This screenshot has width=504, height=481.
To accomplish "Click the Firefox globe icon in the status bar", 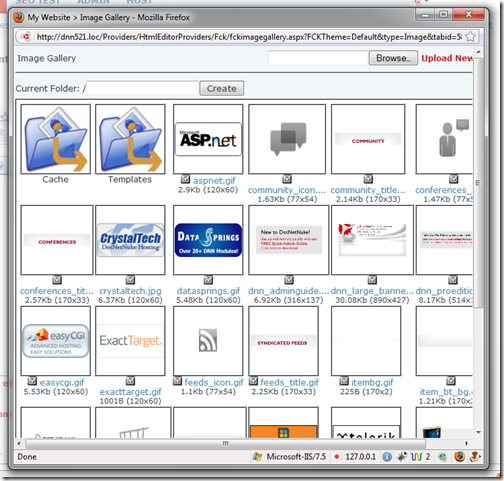I will point(460,456).
